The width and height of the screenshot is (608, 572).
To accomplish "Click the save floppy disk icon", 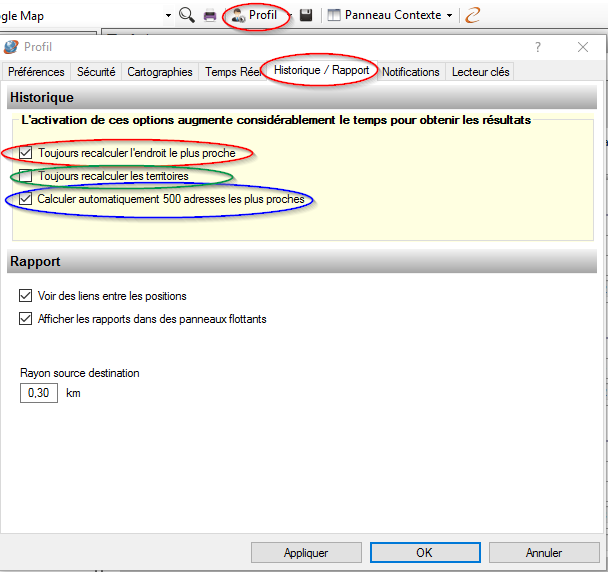I will point(306,15).
